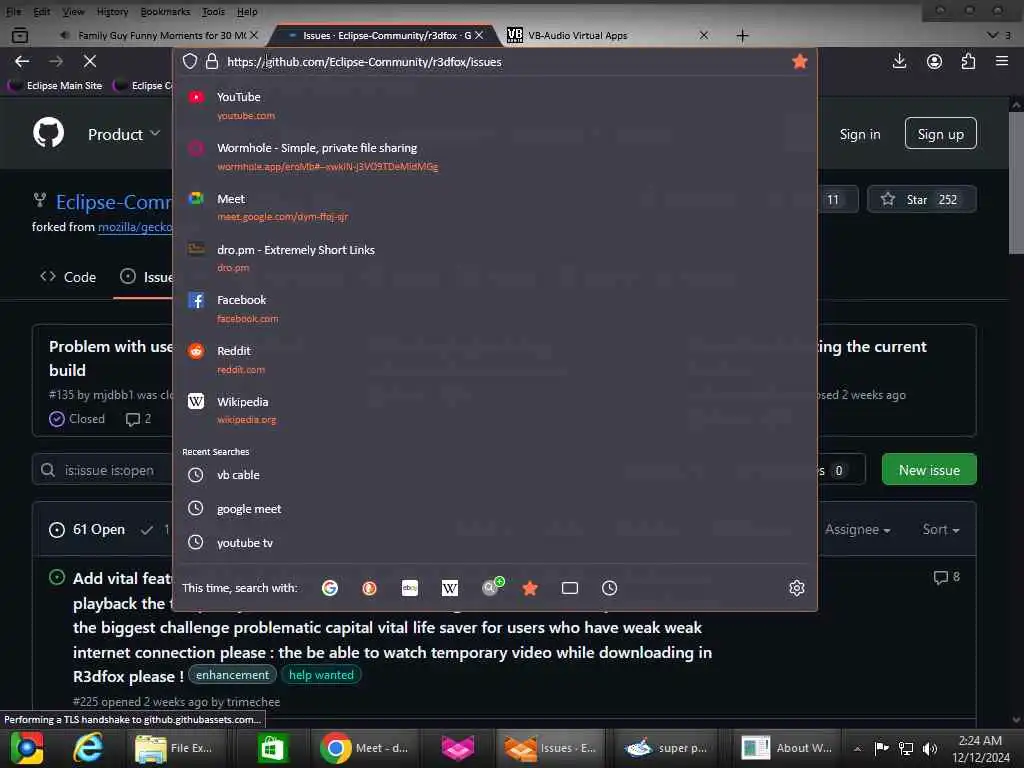This screenshot has width=1024, height=768.
Task: Stop loading the page
Action: 90,61
